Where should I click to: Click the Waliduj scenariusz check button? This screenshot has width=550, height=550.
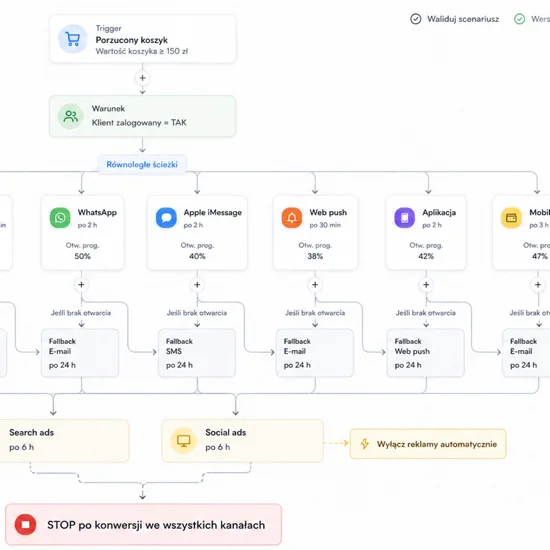[x=455, y=19]
